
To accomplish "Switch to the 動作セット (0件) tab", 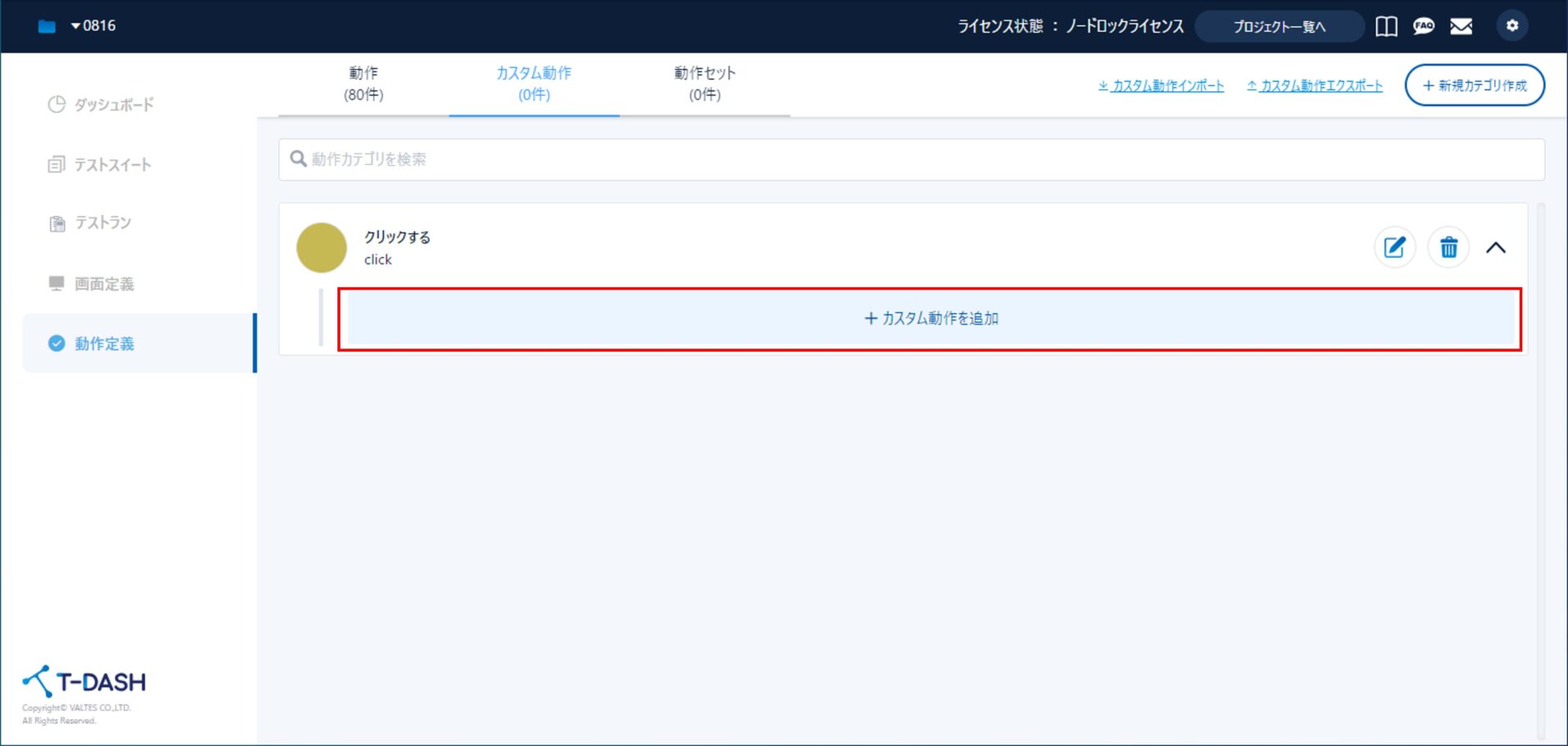I will click(x=704, y=84).
